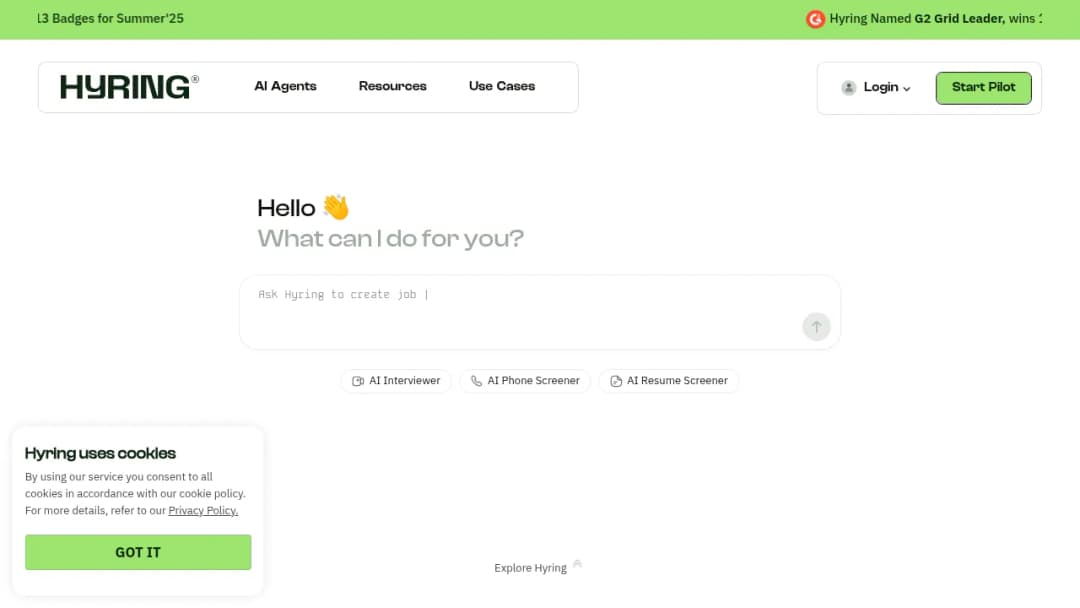1080x608 pixels.
Task: Click the What can I do for you heading
Action: (391, 239)
